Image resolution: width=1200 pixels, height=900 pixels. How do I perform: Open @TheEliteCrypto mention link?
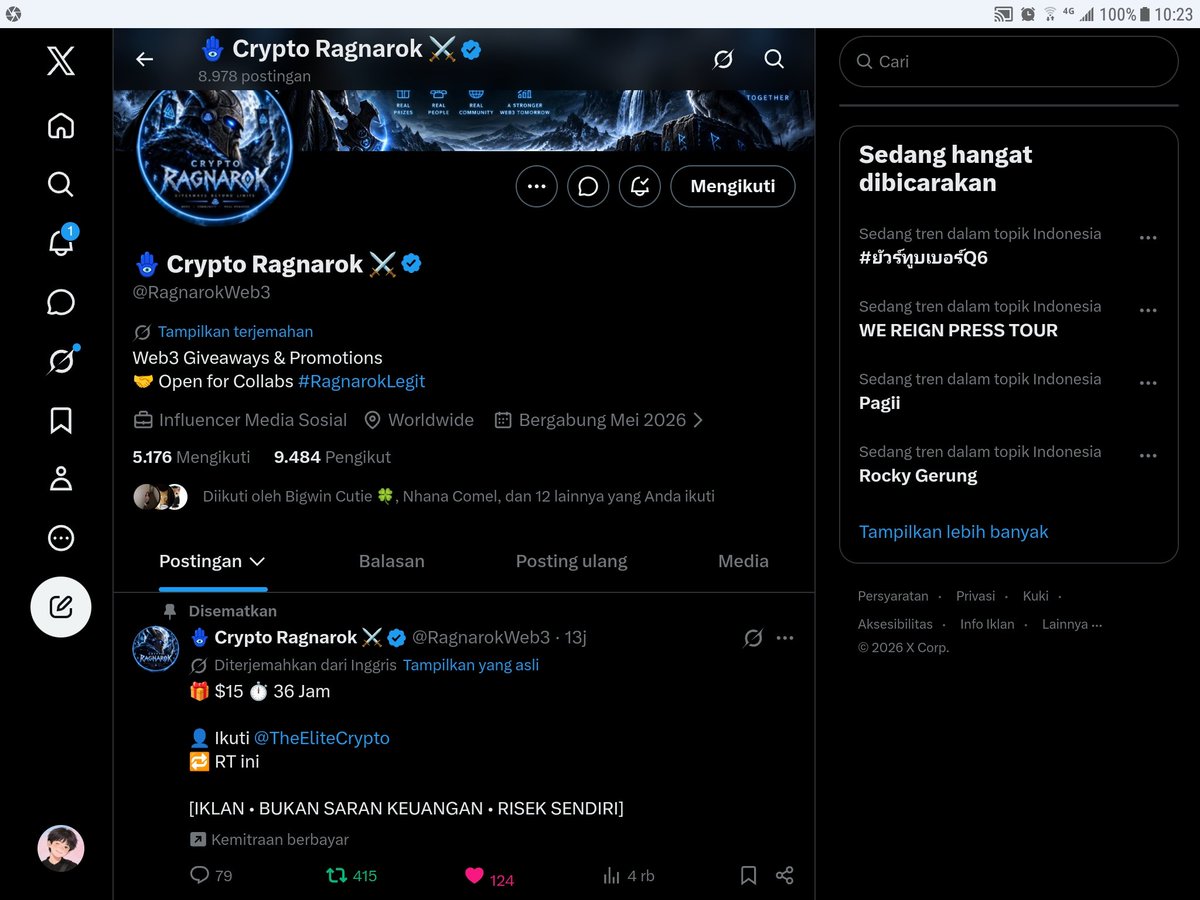tap(322, 738)
